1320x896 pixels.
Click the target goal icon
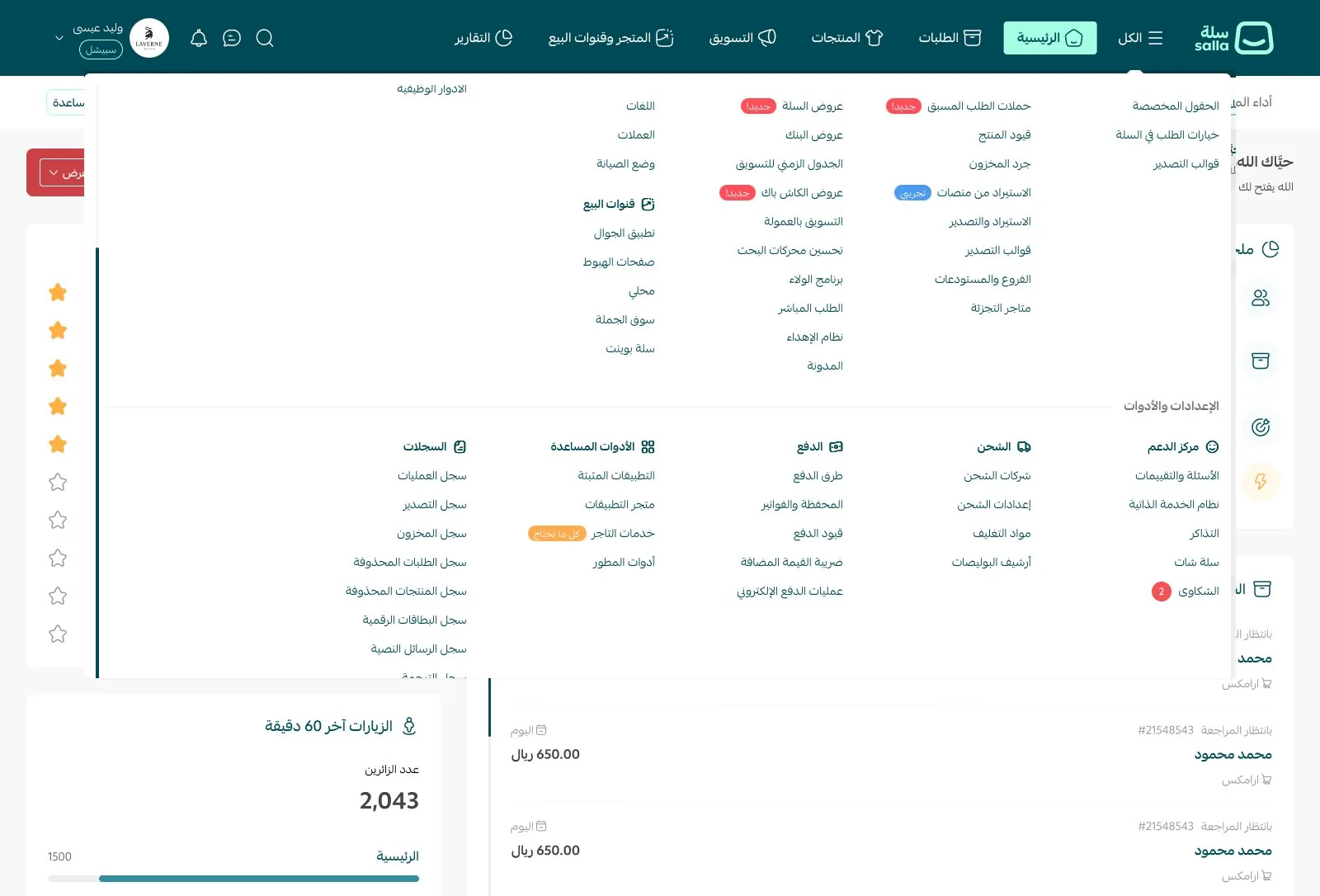click(1261, 427)
